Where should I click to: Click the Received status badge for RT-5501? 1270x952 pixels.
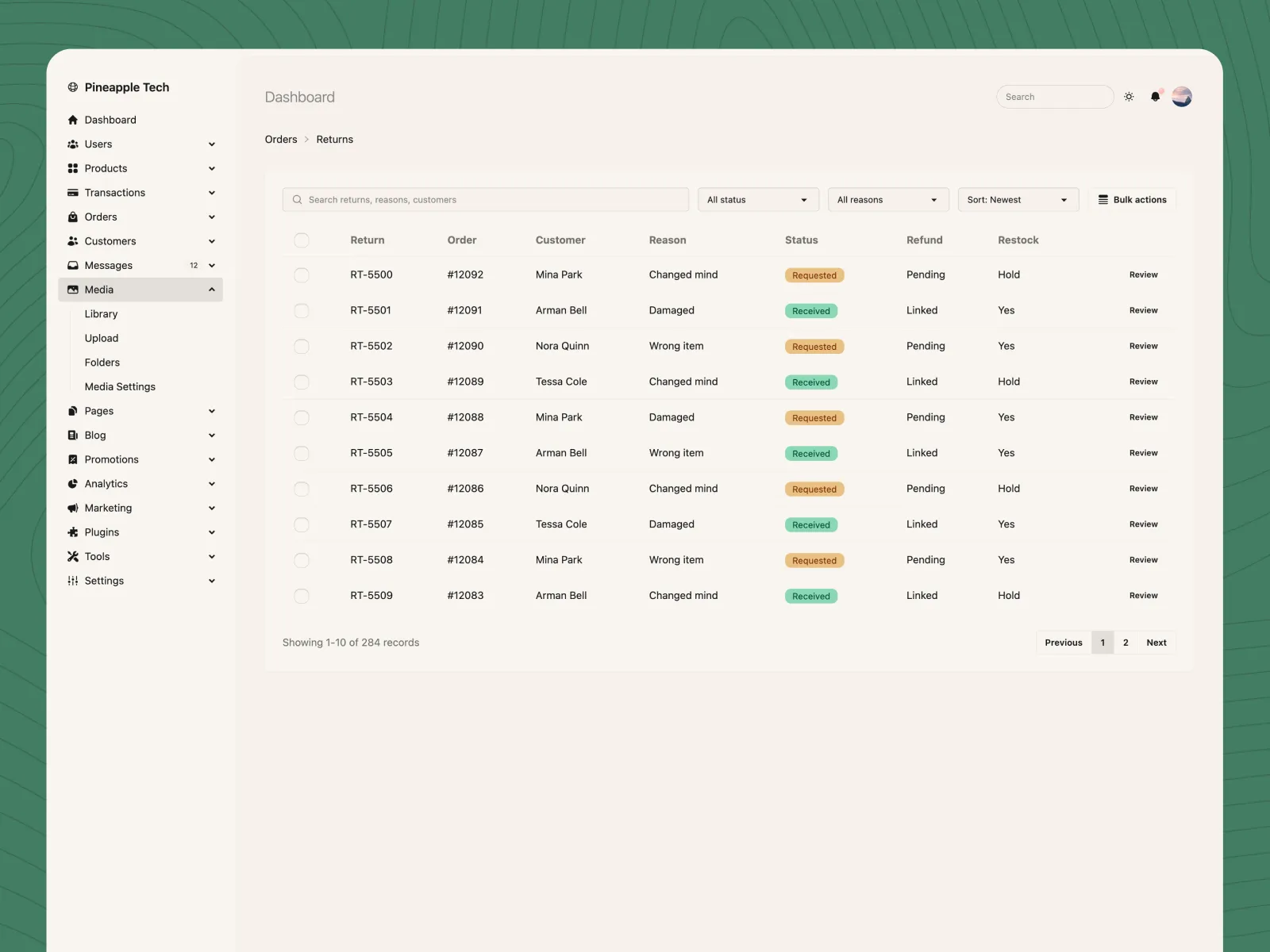pyautogui.click(x=811, y=311)
